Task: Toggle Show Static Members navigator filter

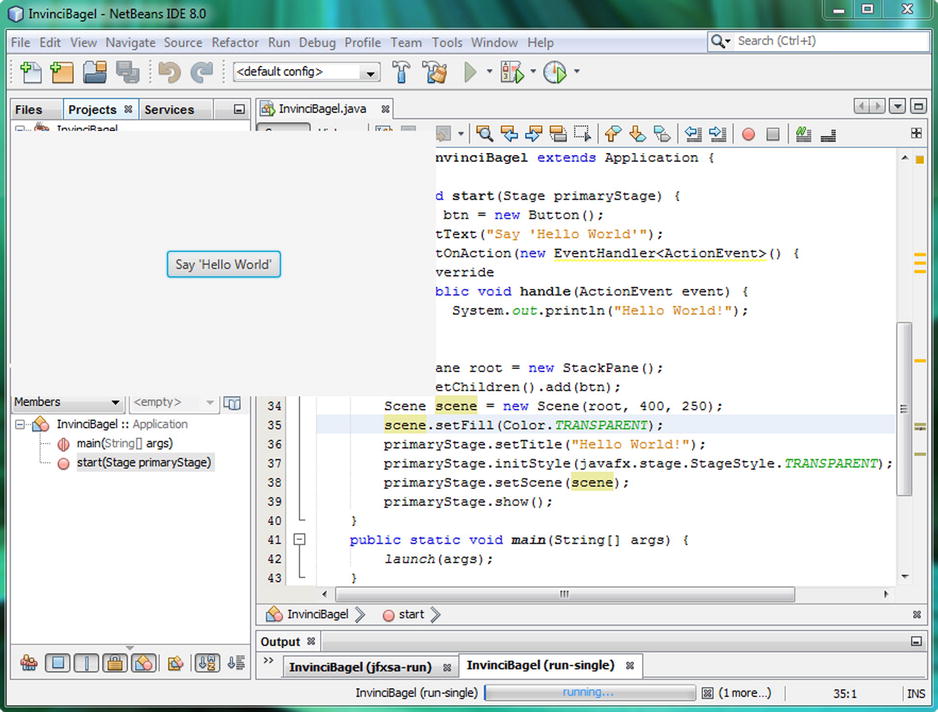Action: [x=86, y=662]
